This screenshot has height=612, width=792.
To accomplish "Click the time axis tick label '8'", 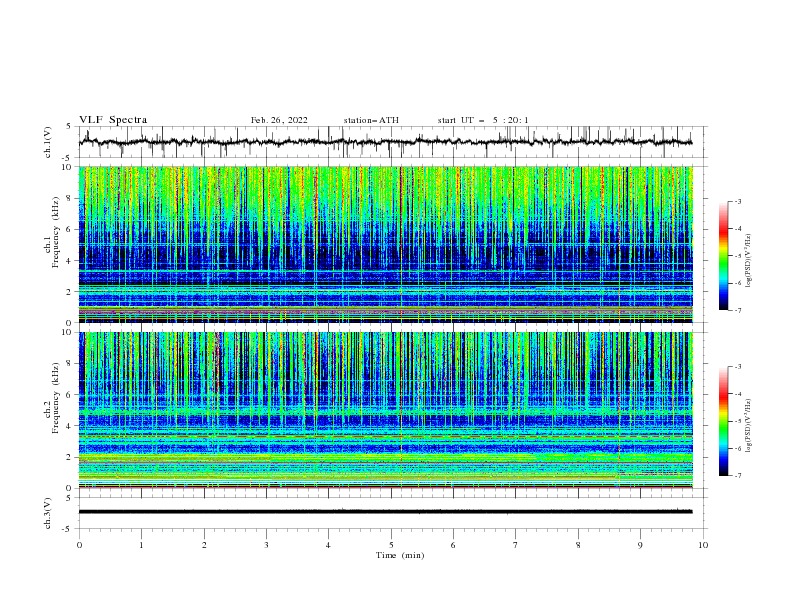I will pos(578,545).
